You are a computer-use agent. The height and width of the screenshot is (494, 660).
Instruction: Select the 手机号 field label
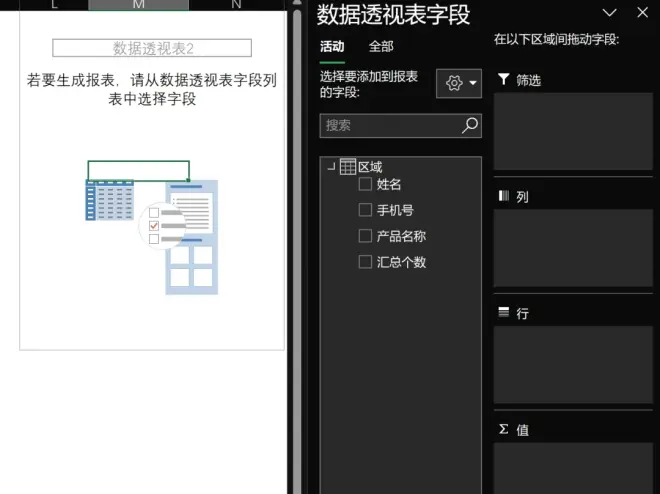coord(395,210)
